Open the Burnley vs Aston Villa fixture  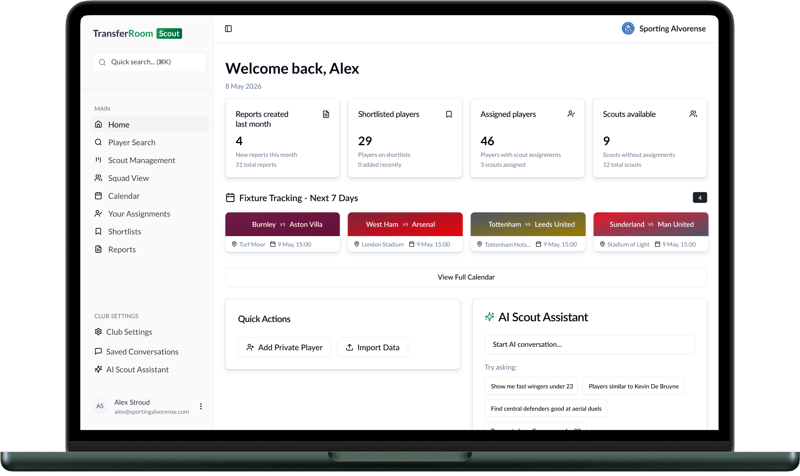pos(283,232)
